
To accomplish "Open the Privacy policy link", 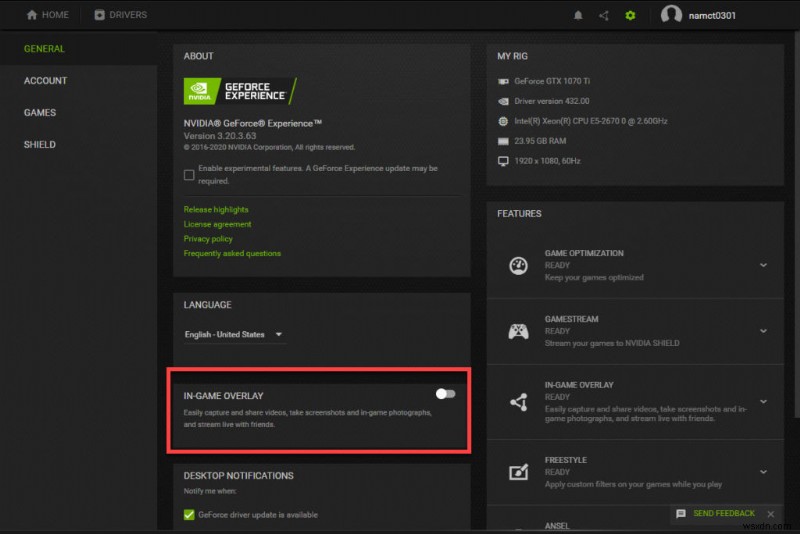I will click(x=208, y=239).
